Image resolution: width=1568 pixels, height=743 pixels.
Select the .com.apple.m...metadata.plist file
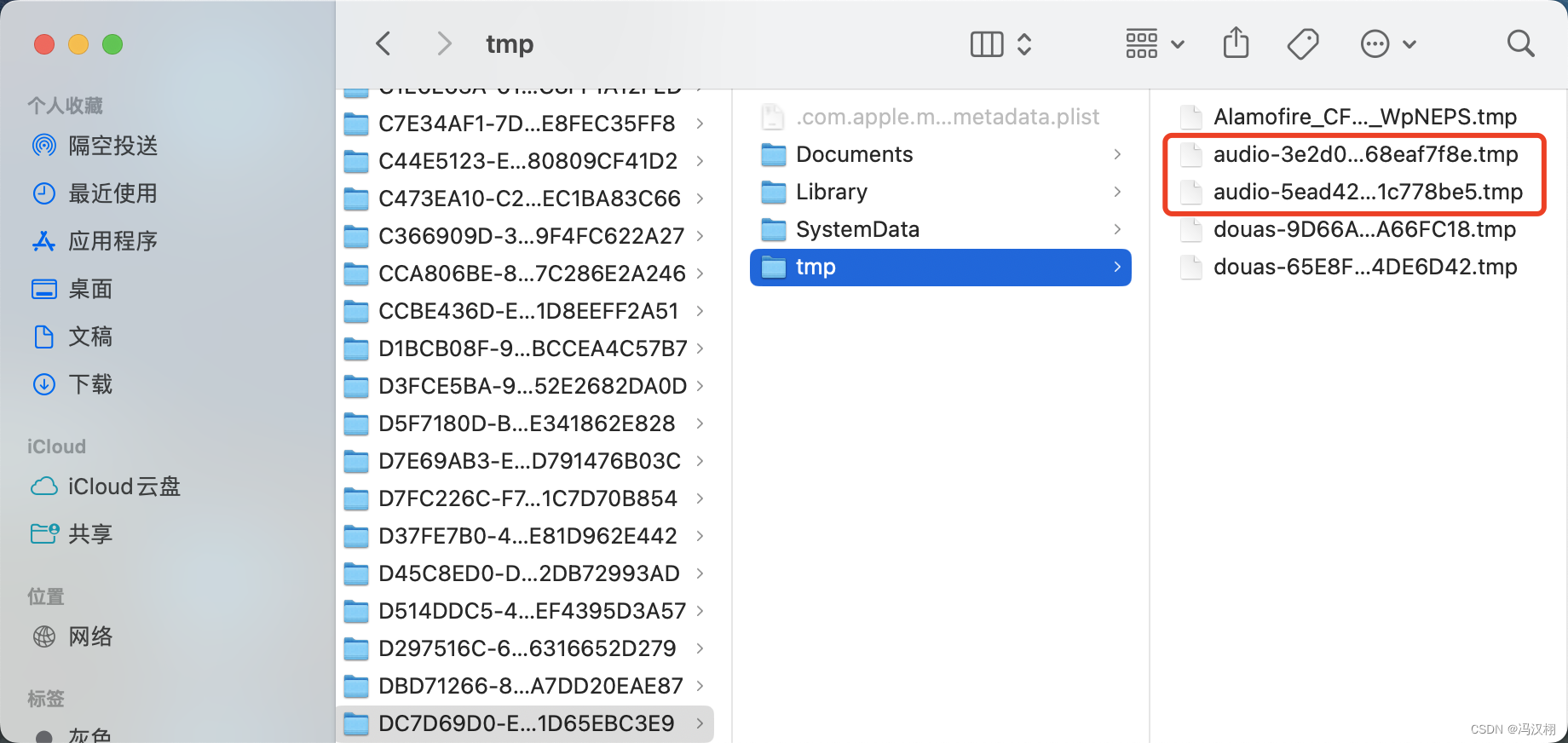coord(941,117)
